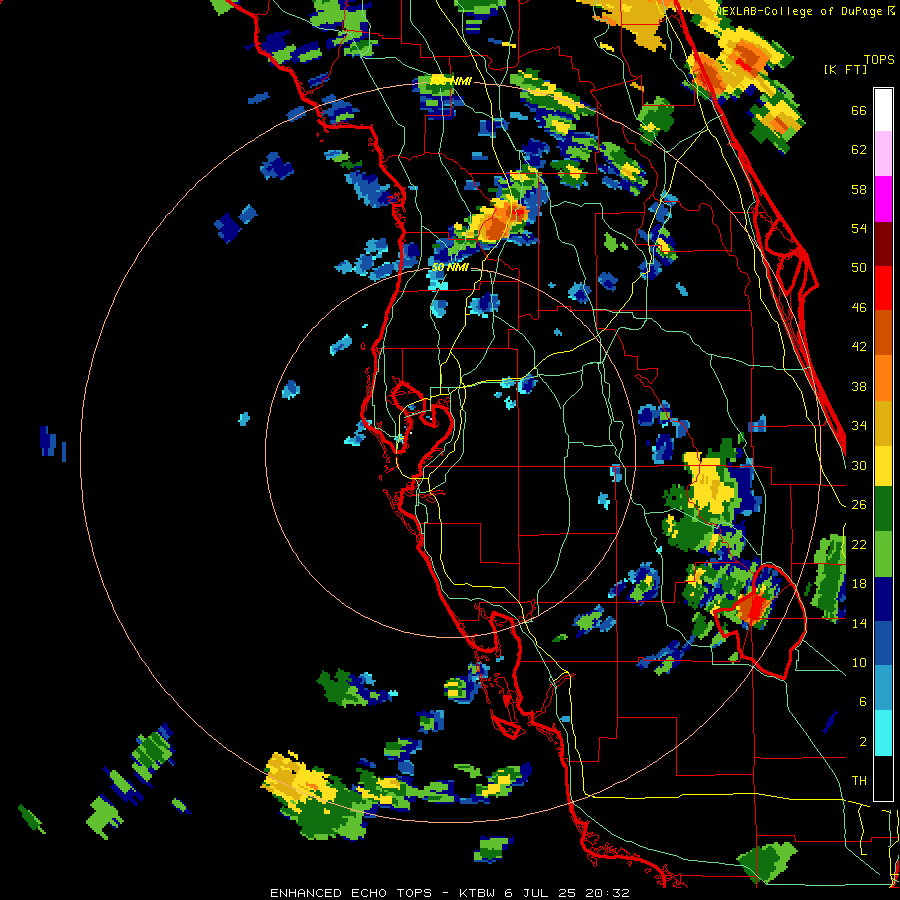Click the magenta legend swatch beside 58
900x900 pixels.
point(883,199)
